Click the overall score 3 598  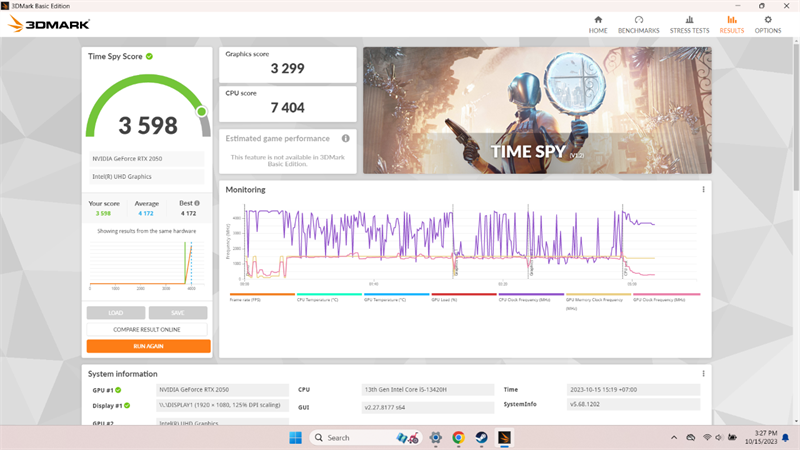pyautogui.click(x=148, y=126)
